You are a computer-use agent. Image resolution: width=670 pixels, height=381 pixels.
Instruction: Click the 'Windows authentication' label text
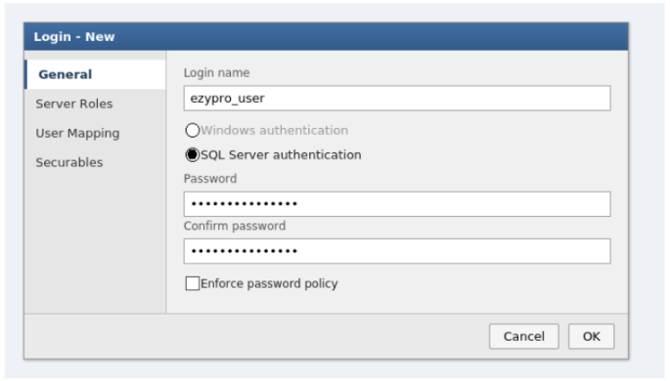(x=274, y=130)
